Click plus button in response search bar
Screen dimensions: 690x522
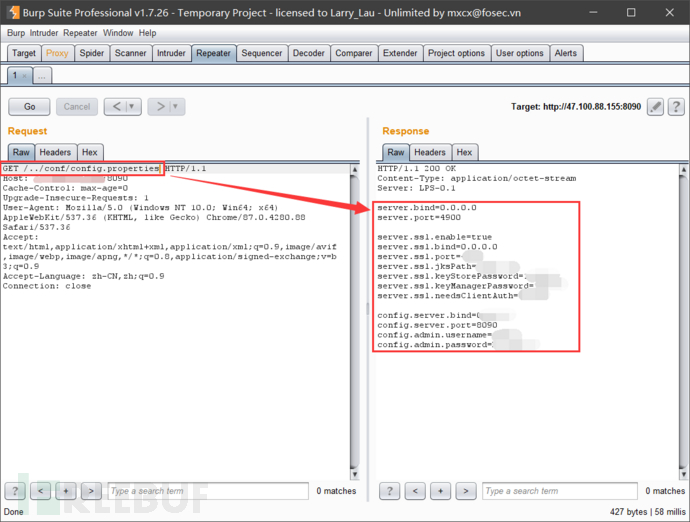pyautogui.click(x=440, y=491)
